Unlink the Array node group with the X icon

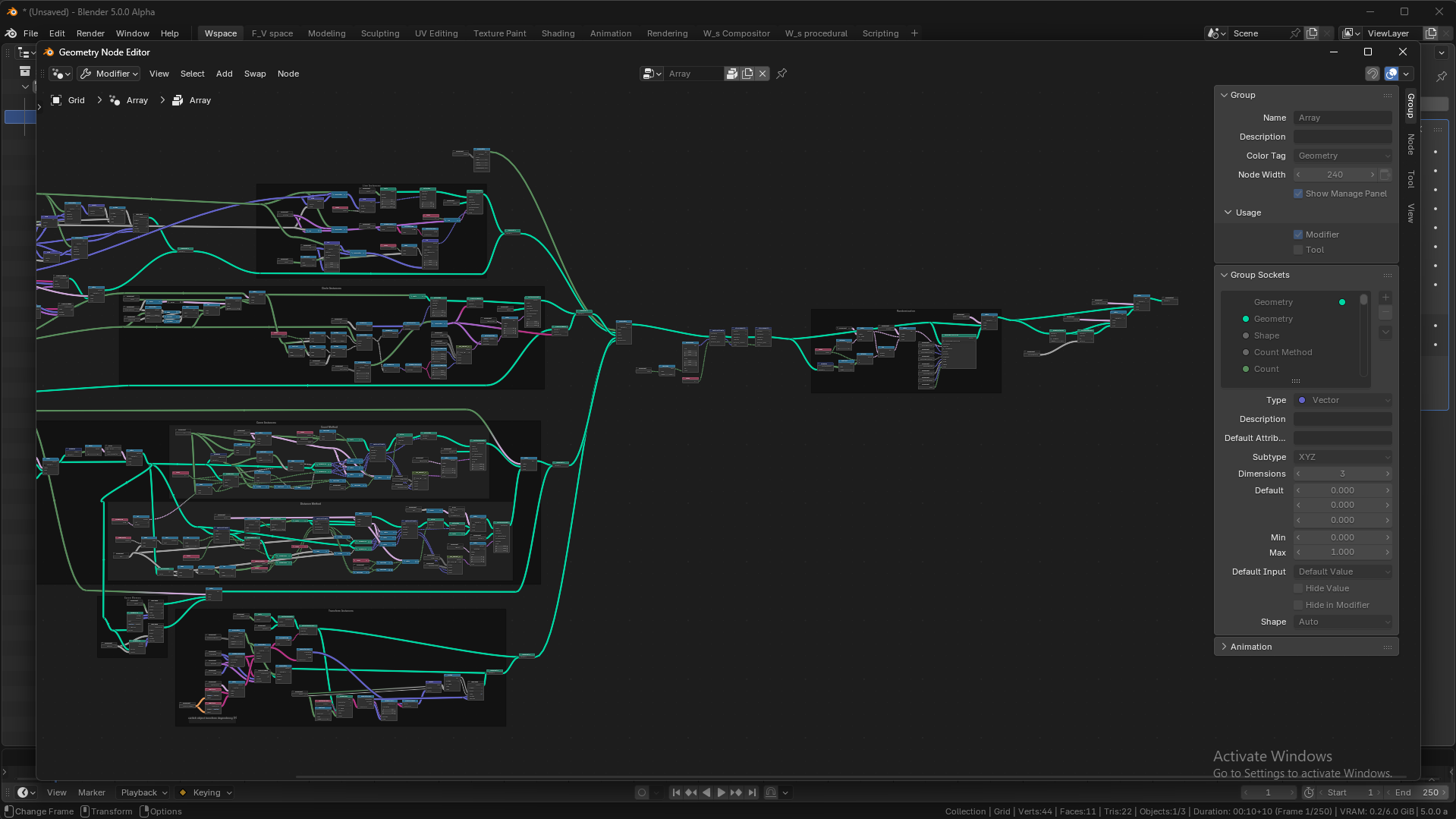tap(763, 74)
